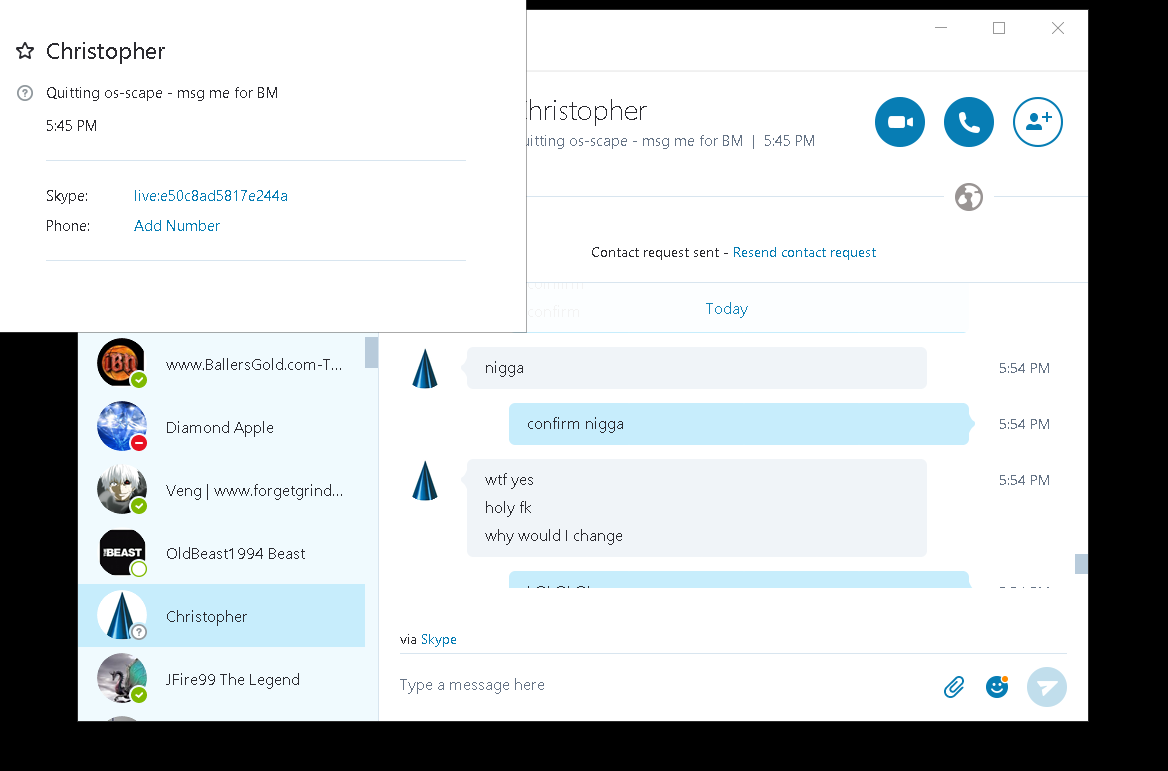1168x771 pixels.
Task: Send the message with paper plane button
Action: [1047, 686]
